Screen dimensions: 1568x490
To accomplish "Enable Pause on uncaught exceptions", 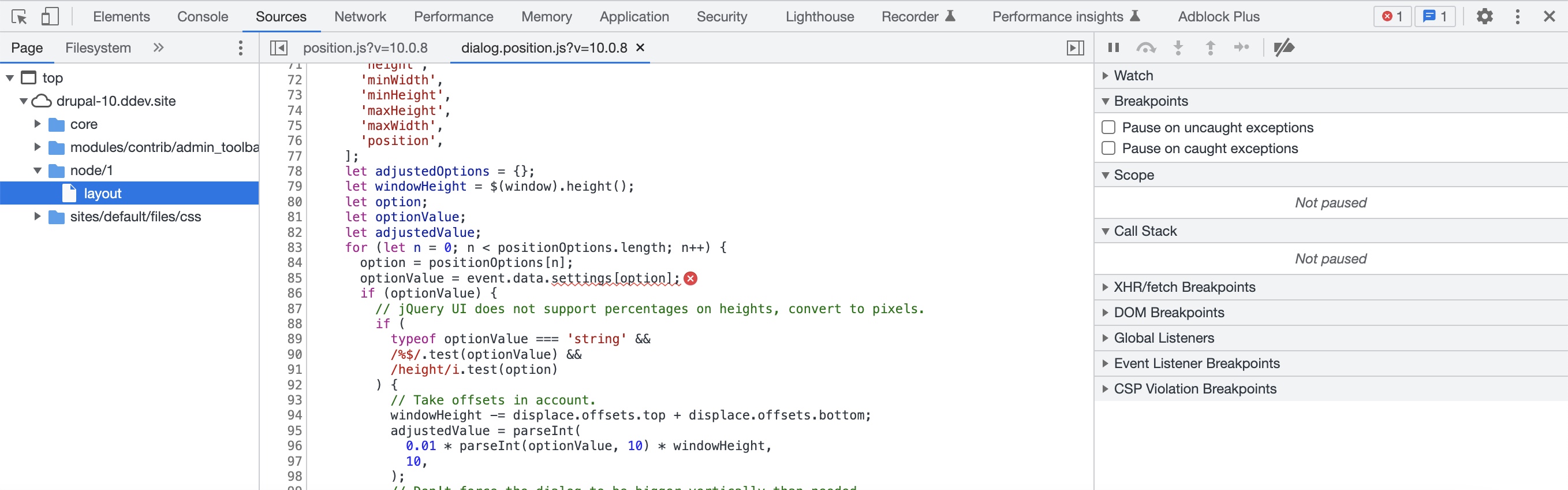I will coord(1108,127).
